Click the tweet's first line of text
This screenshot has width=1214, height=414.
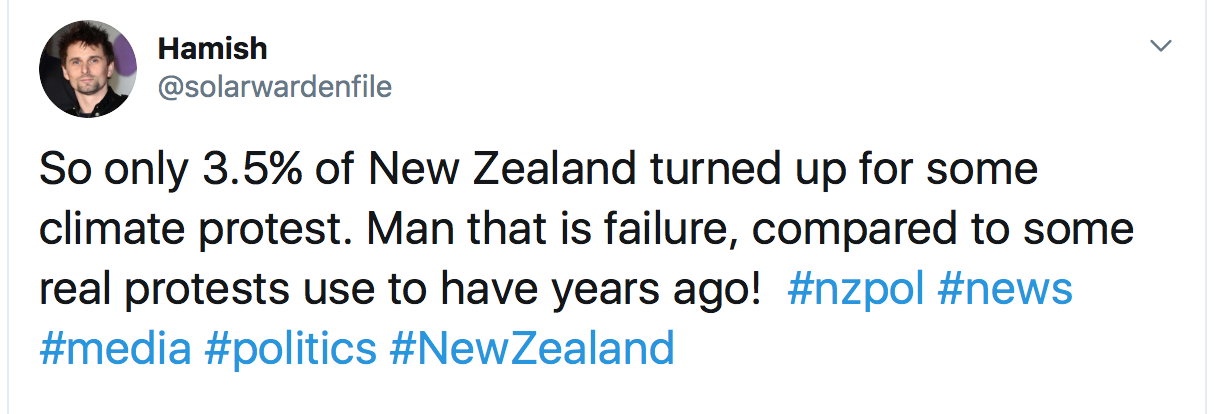pos(538,171)
